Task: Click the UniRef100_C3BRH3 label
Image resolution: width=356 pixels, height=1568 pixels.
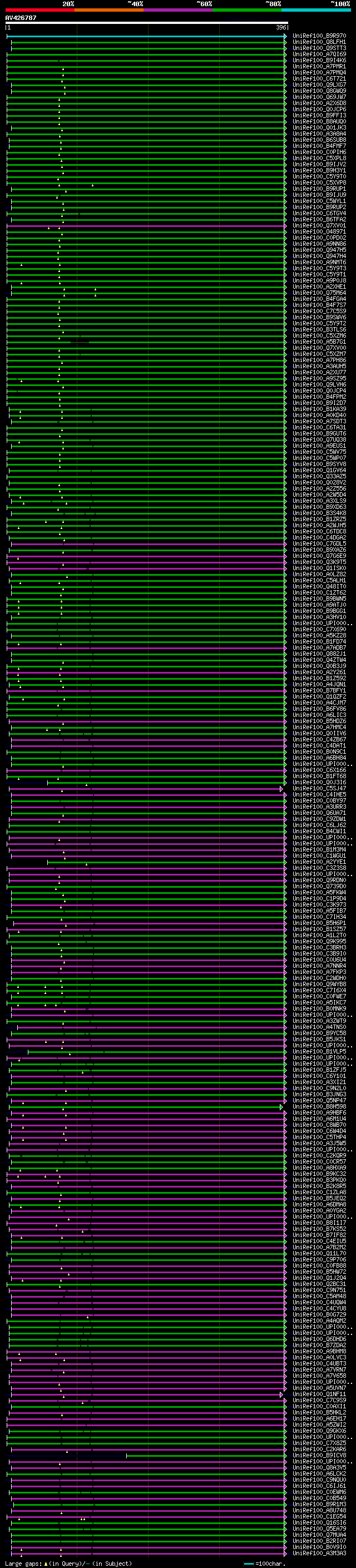Action: tap(319, 947)
